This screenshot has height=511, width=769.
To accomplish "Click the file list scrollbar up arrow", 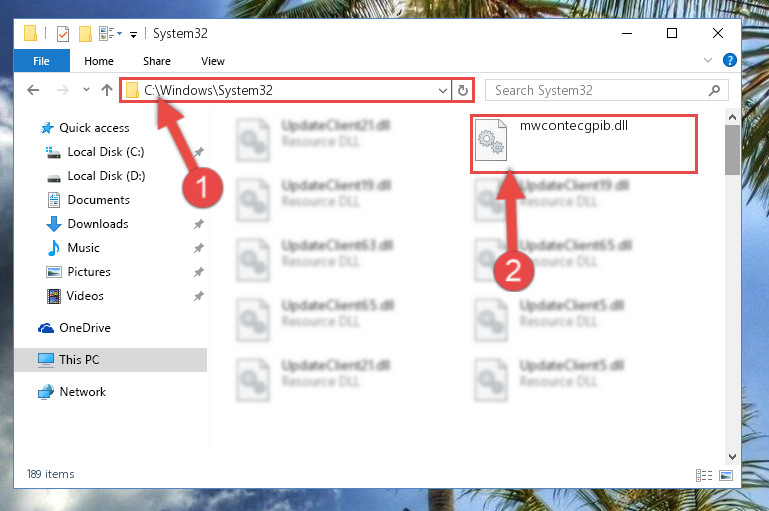I will pos(732,117).
